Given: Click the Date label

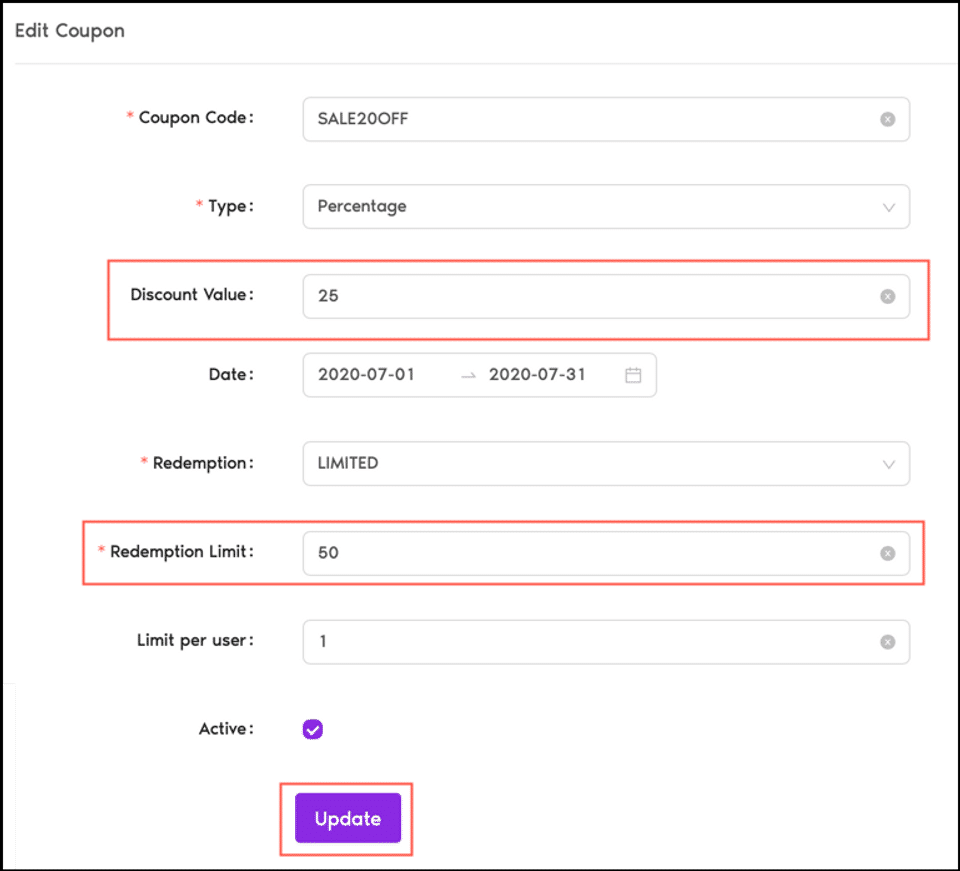Looking at the screenshot, I should (x=231, y=375).
